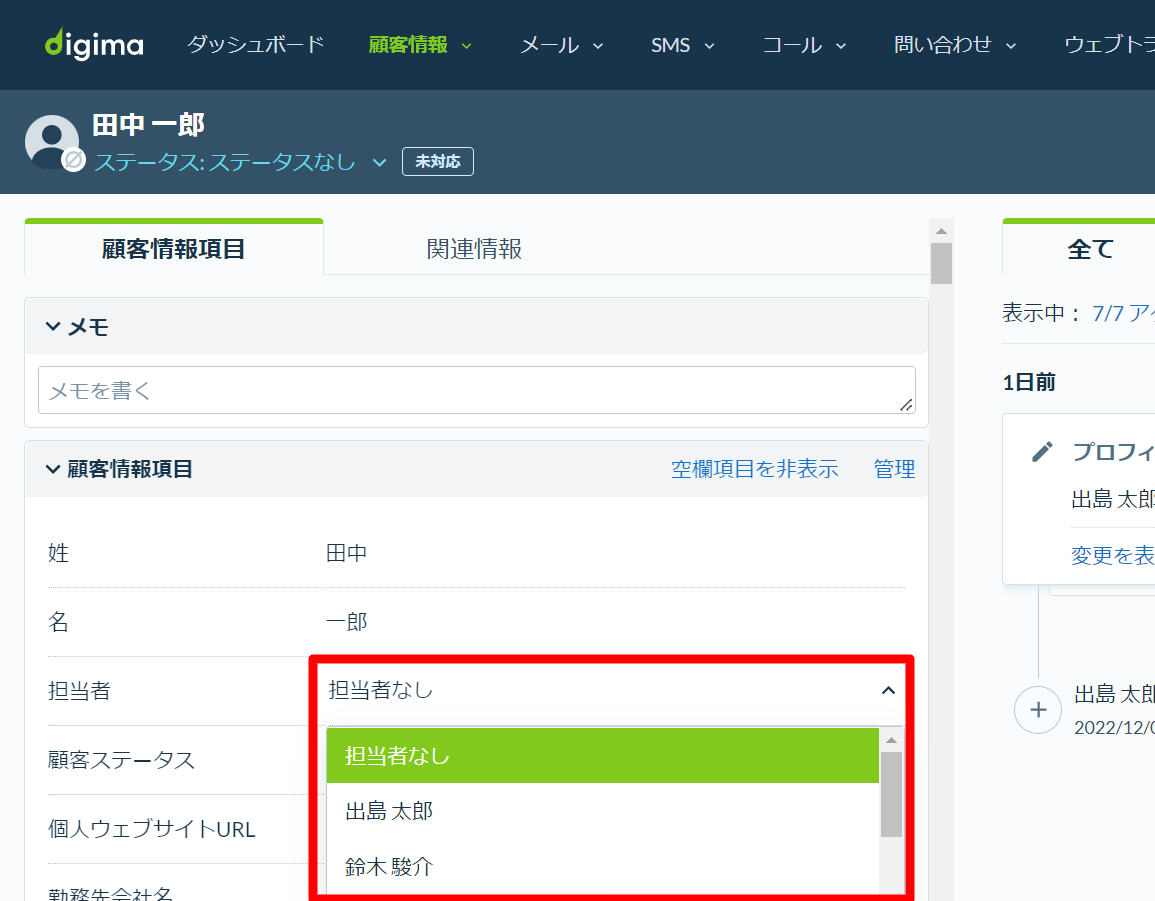Click the 未対応 badge button
The image size is (1155, 901).
[x=438, y=161]
